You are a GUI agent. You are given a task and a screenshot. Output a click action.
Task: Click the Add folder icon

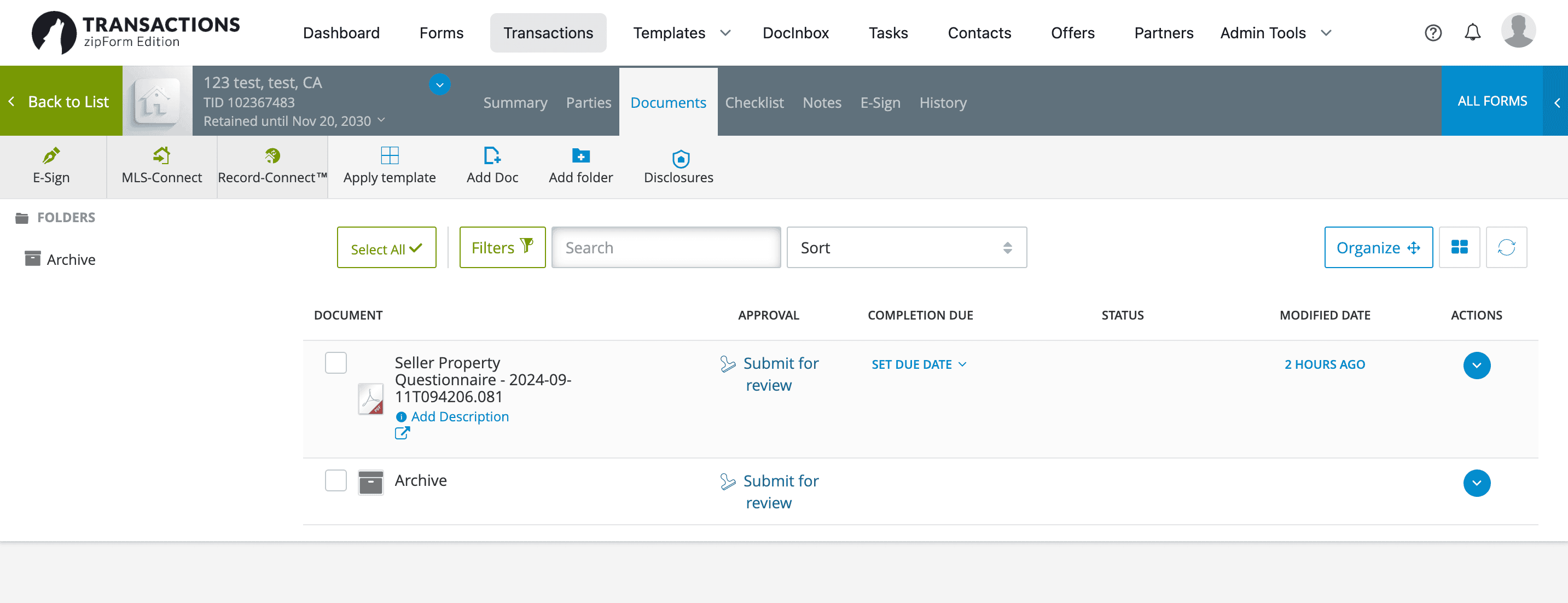(x=580, y=156)
